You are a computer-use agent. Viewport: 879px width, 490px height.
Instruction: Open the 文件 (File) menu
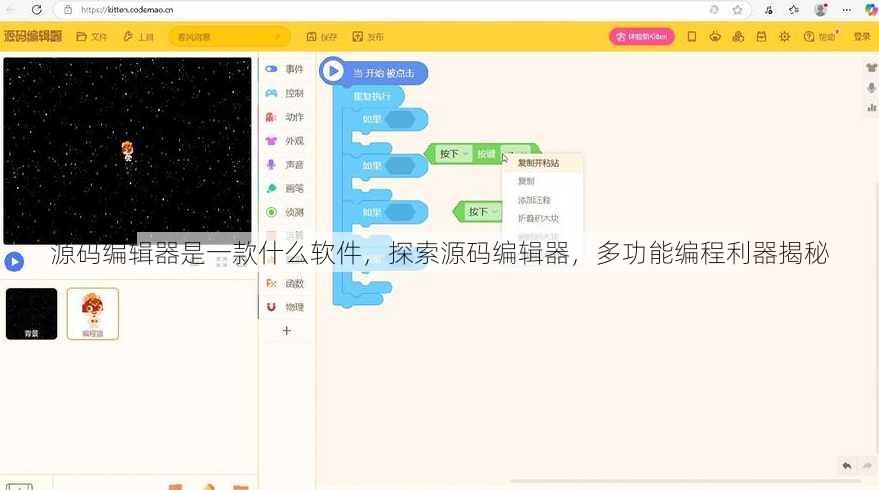91,36
